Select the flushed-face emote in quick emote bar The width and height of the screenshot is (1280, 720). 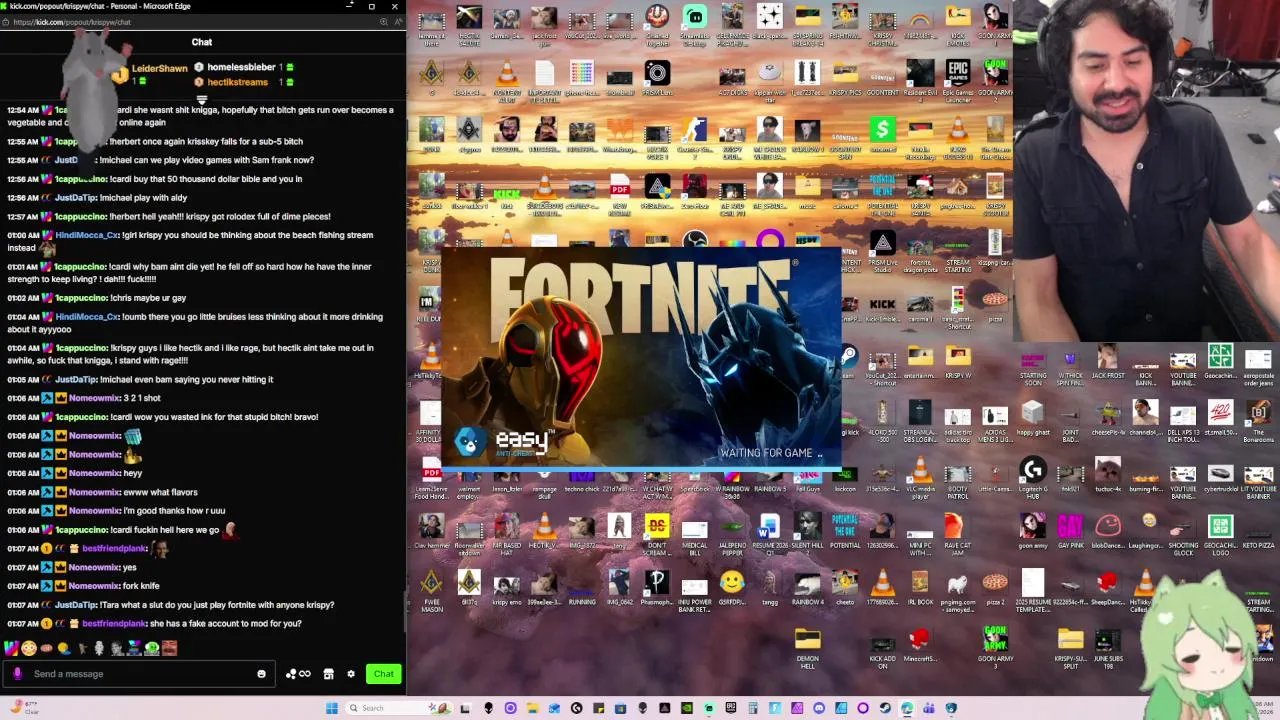click(29, 649)
